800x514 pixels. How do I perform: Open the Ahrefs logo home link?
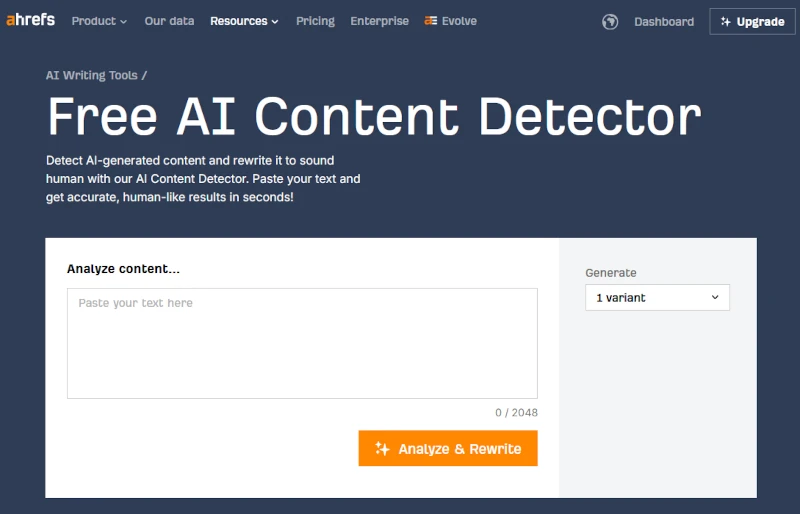pyautogui.click(x=31, y=20)
